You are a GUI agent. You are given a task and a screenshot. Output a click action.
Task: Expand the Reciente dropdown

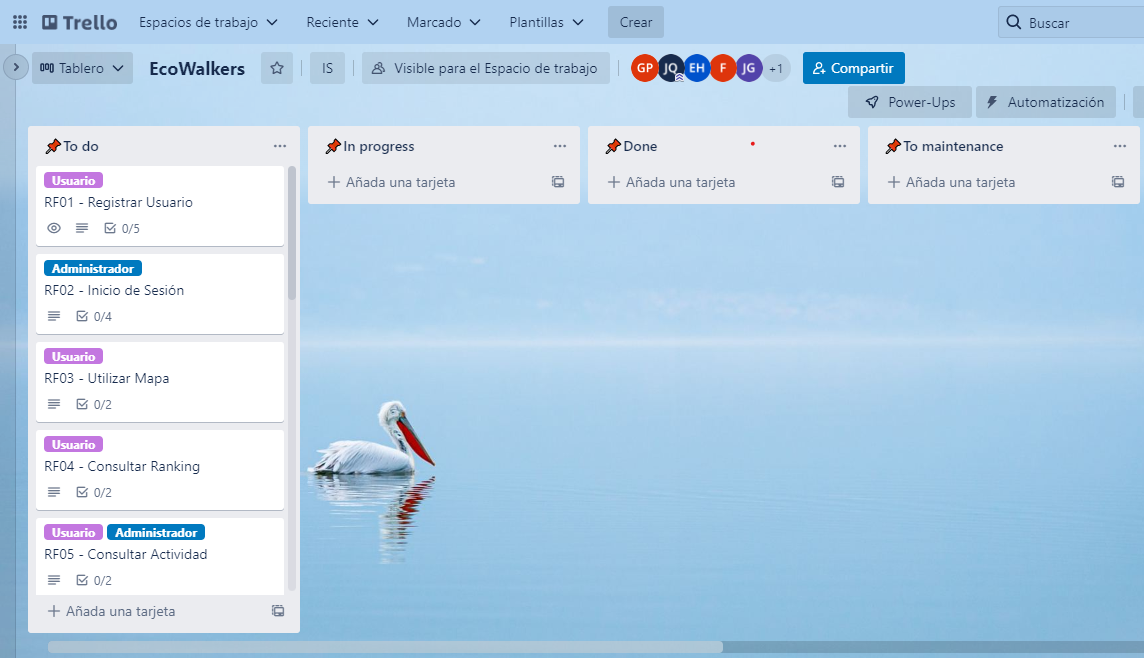pyautogui.click(x=342, y=23)
